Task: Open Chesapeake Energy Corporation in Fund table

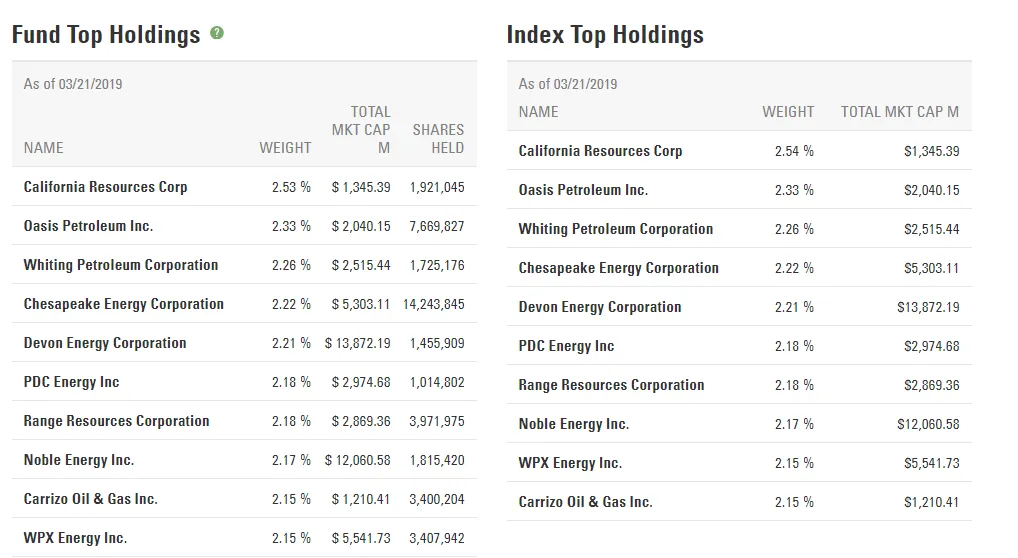Action: coord(123,304)
